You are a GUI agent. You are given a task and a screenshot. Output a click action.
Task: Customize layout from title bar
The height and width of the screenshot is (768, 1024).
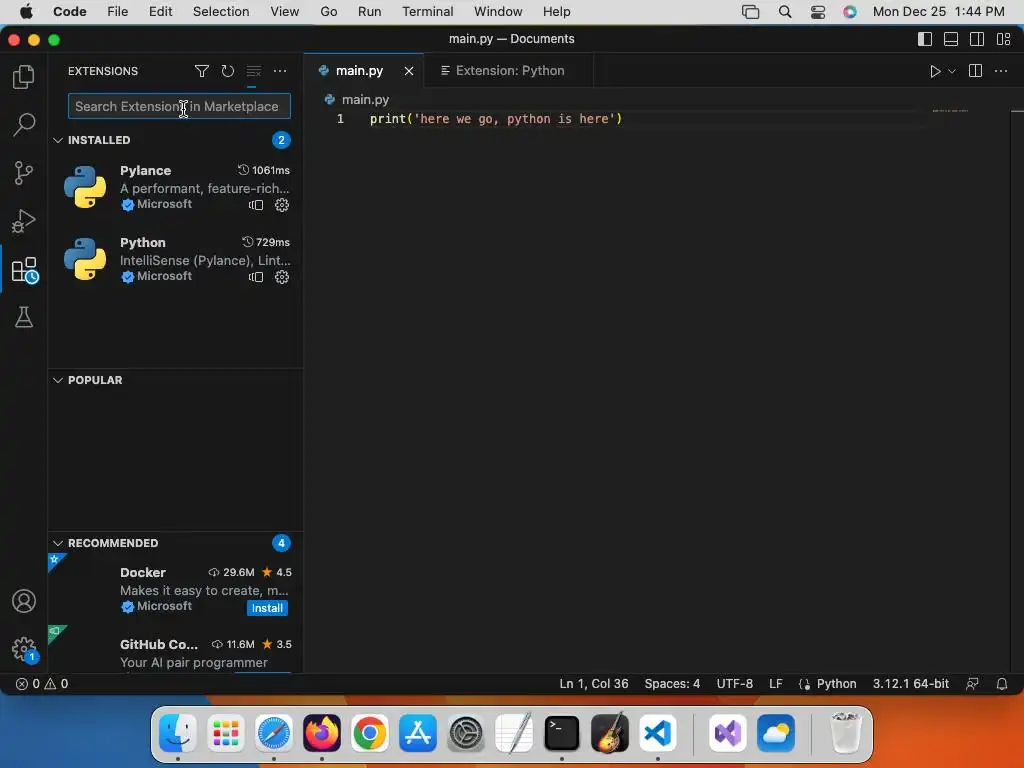pos(1004,39)
